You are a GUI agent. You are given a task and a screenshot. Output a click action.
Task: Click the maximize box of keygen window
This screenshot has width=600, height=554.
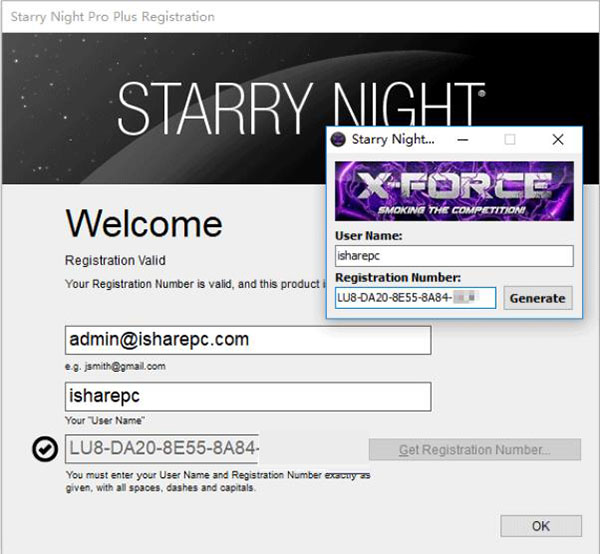point(510,139)
